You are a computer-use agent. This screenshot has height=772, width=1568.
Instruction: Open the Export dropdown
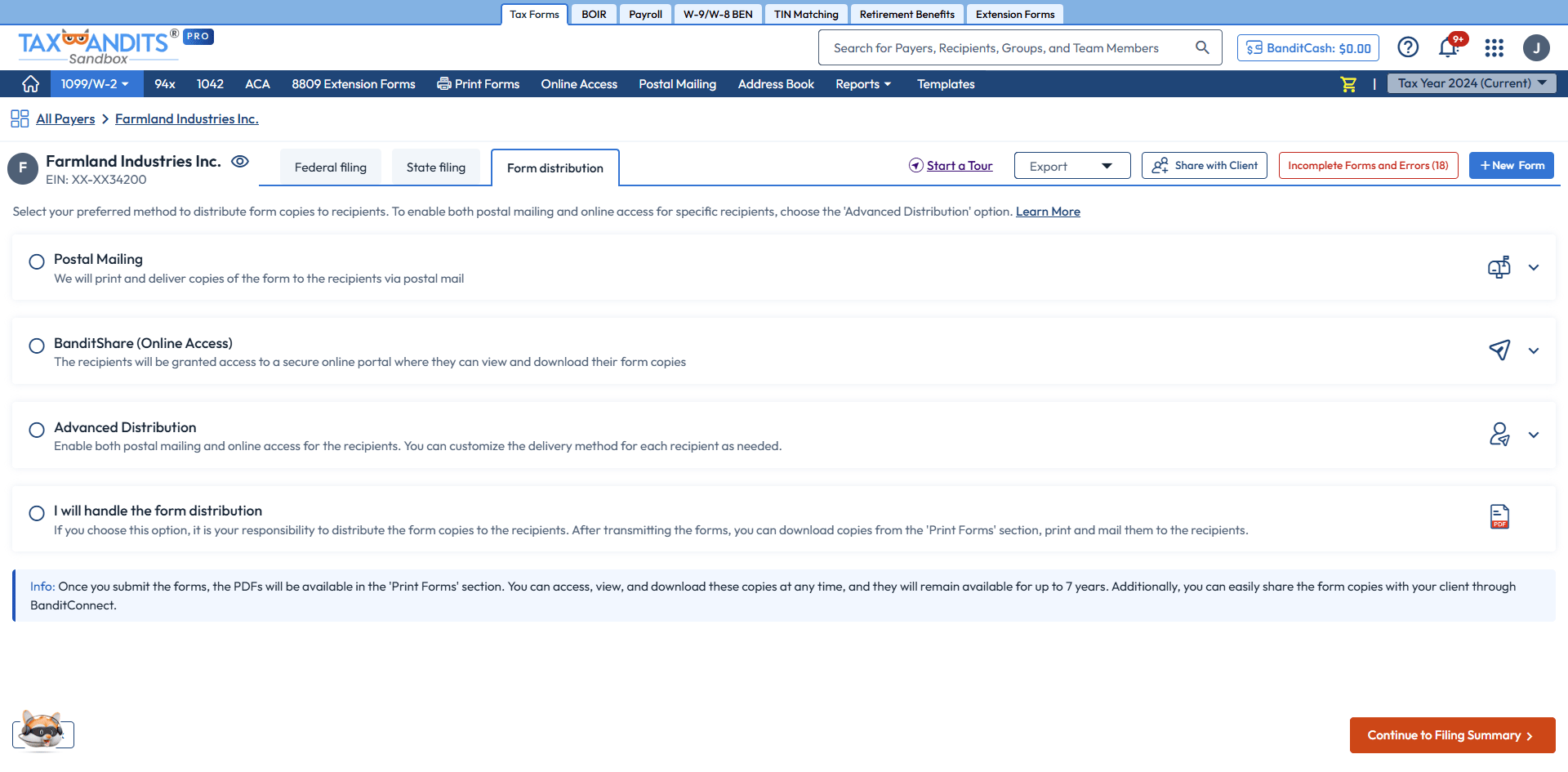1072,166
